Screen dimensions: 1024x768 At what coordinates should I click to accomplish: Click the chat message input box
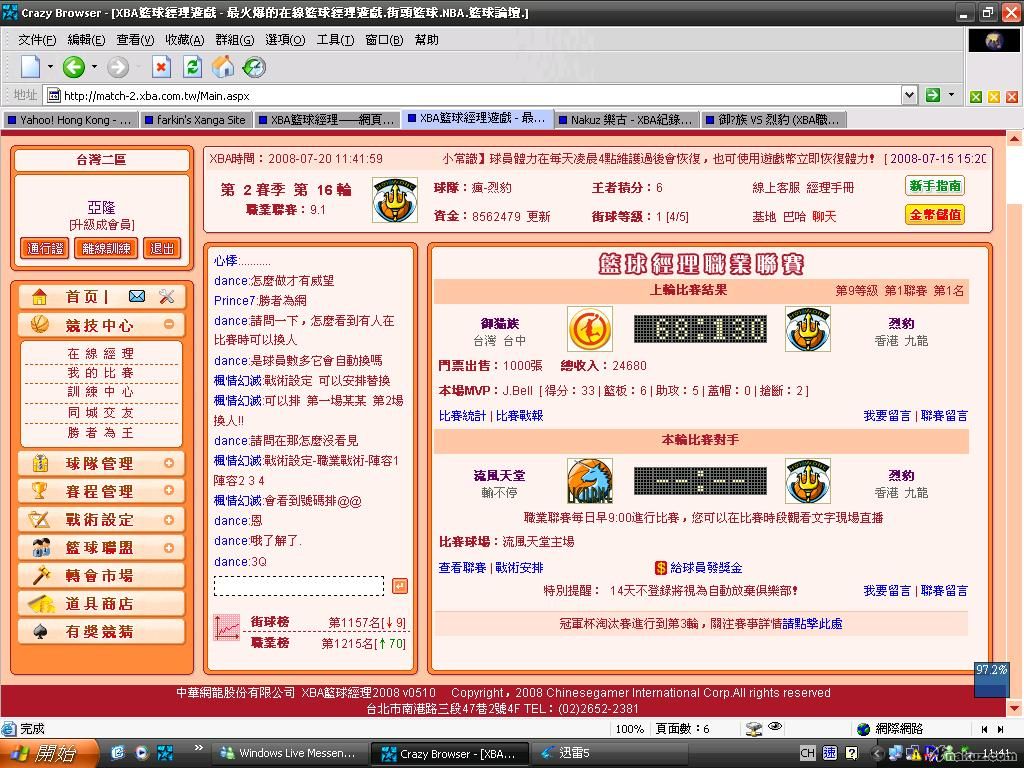click(299, 586)
